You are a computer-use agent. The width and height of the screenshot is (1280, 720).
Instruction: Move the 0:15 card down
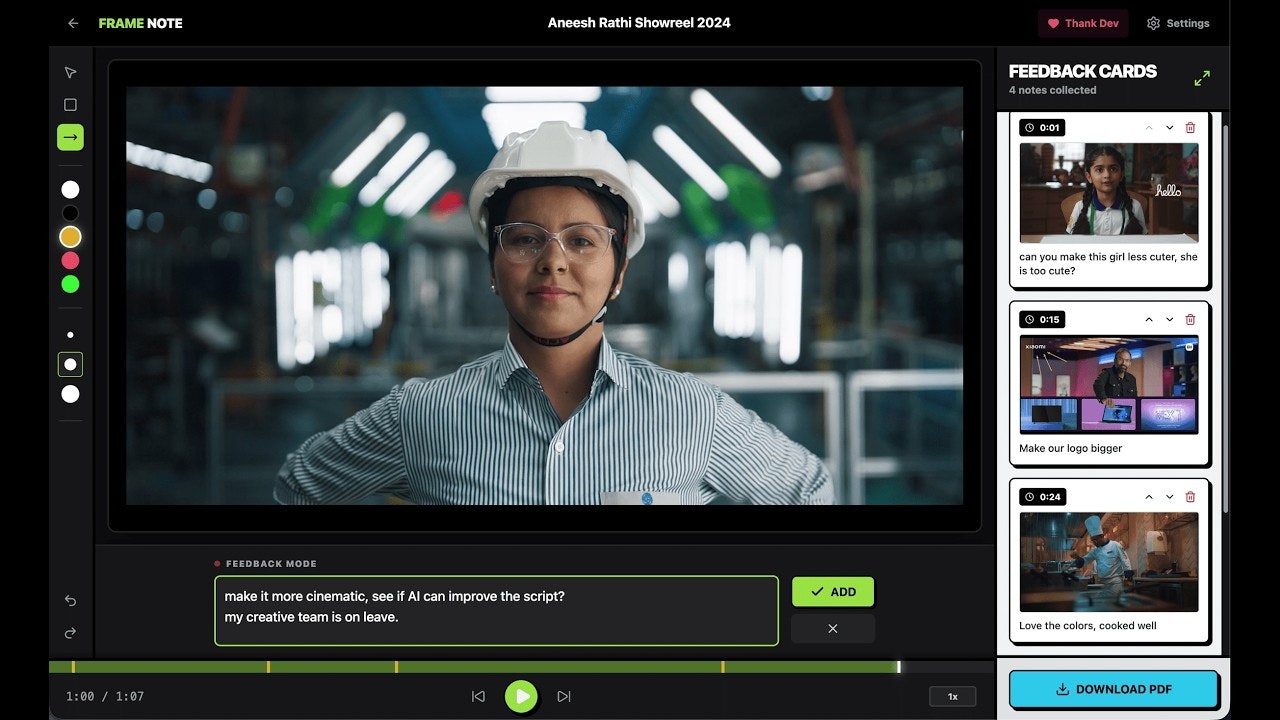(x=1169, y=319)
